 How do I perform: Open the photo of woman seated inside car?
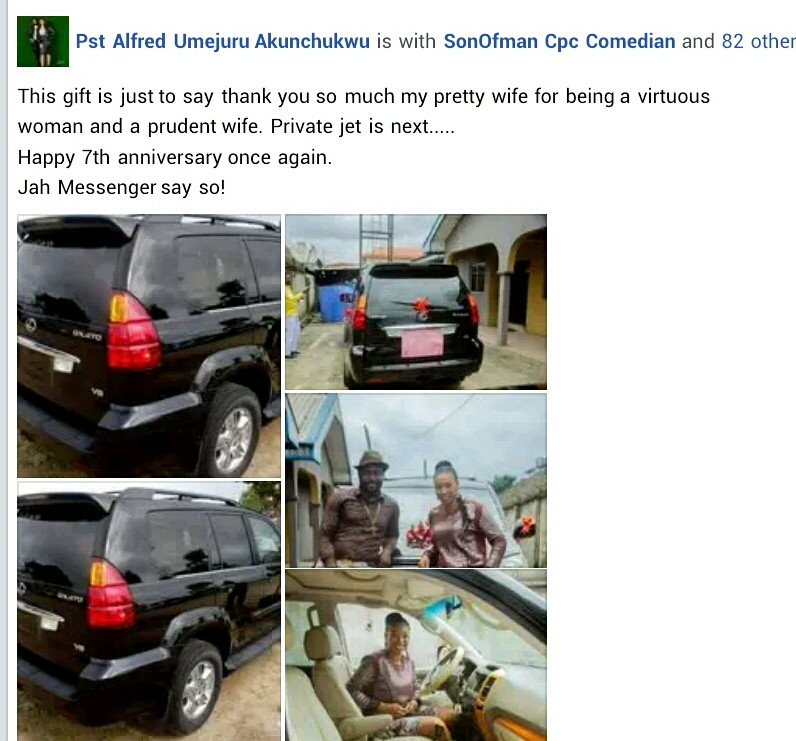click(416, 655)
